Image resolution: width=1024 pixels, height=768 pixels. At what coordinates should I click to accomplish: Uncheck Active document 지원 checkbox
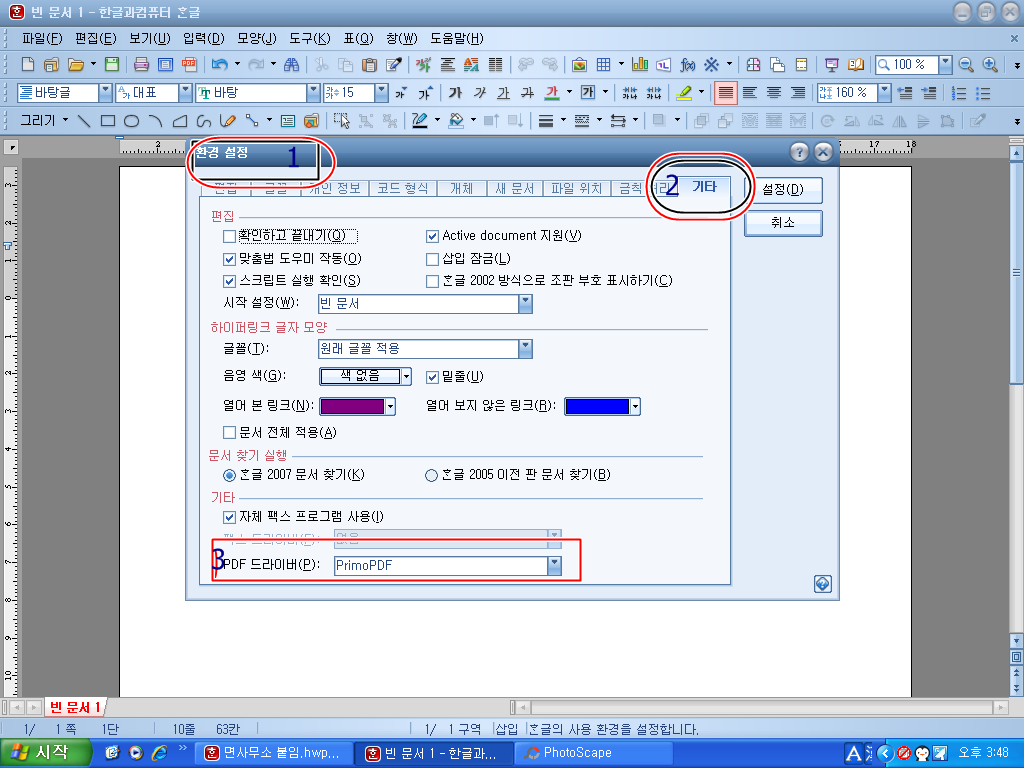point(433,236)
